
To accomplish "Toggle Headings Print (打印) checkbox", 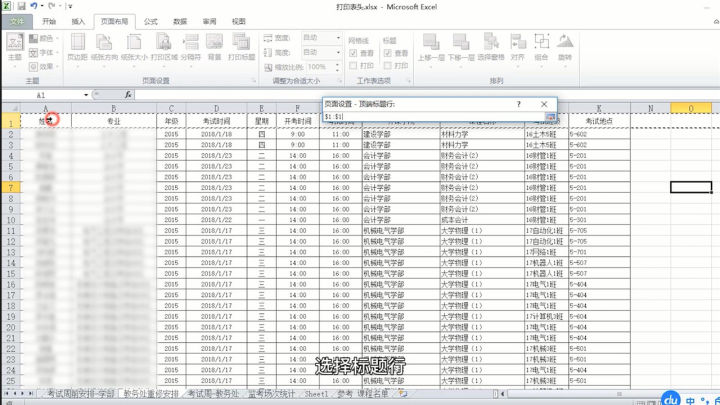I will (388, 66).
